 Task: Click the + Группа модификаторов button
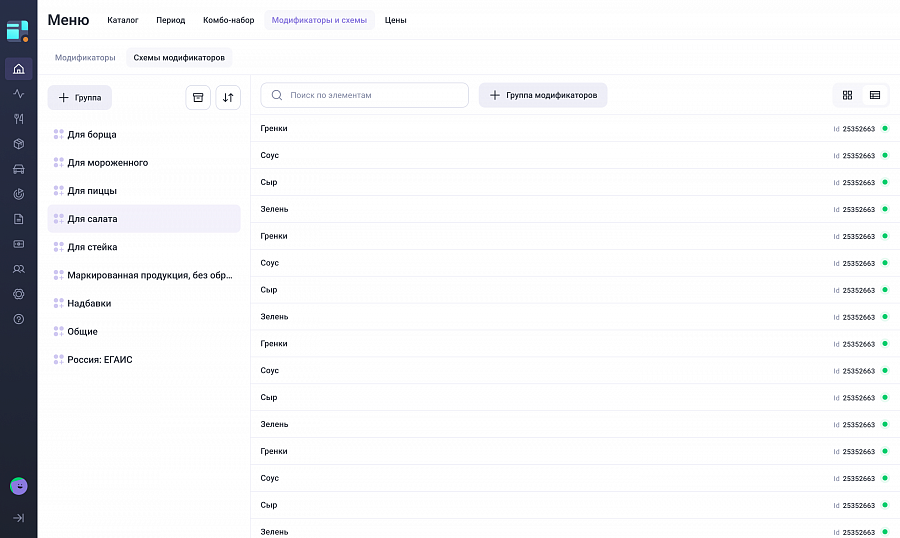(x=543, y=95)
